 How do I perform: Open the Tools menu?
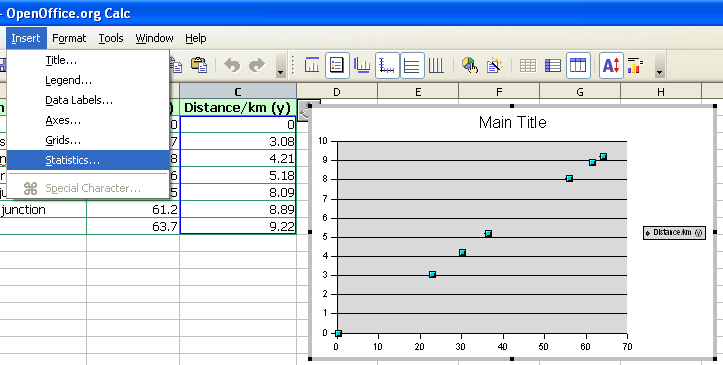(x=111, y=38)
